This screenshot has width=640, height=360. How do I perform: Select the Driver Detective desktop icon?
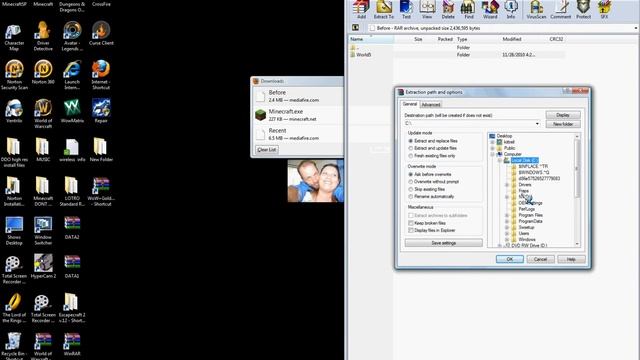43,37
